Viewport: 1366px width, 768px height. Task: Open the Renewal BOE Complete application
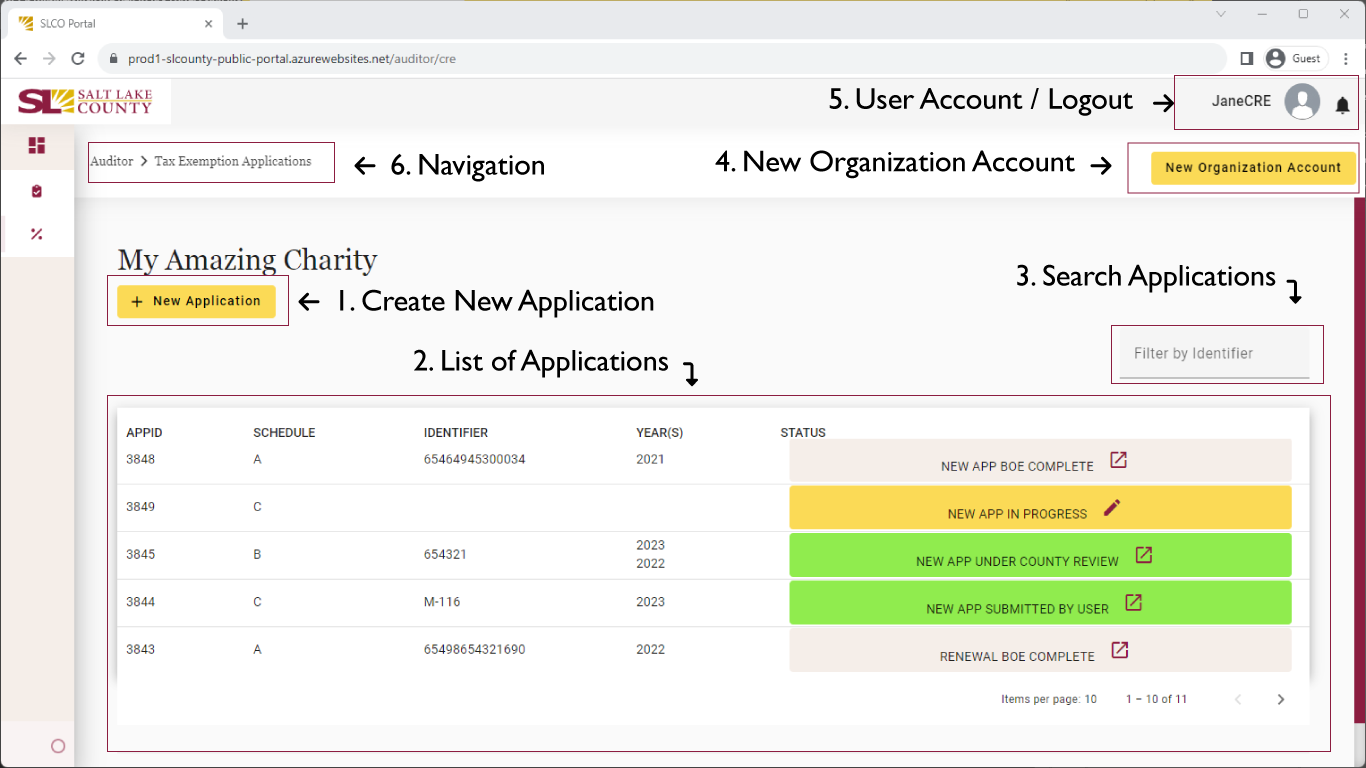(x=1120, y=650)
